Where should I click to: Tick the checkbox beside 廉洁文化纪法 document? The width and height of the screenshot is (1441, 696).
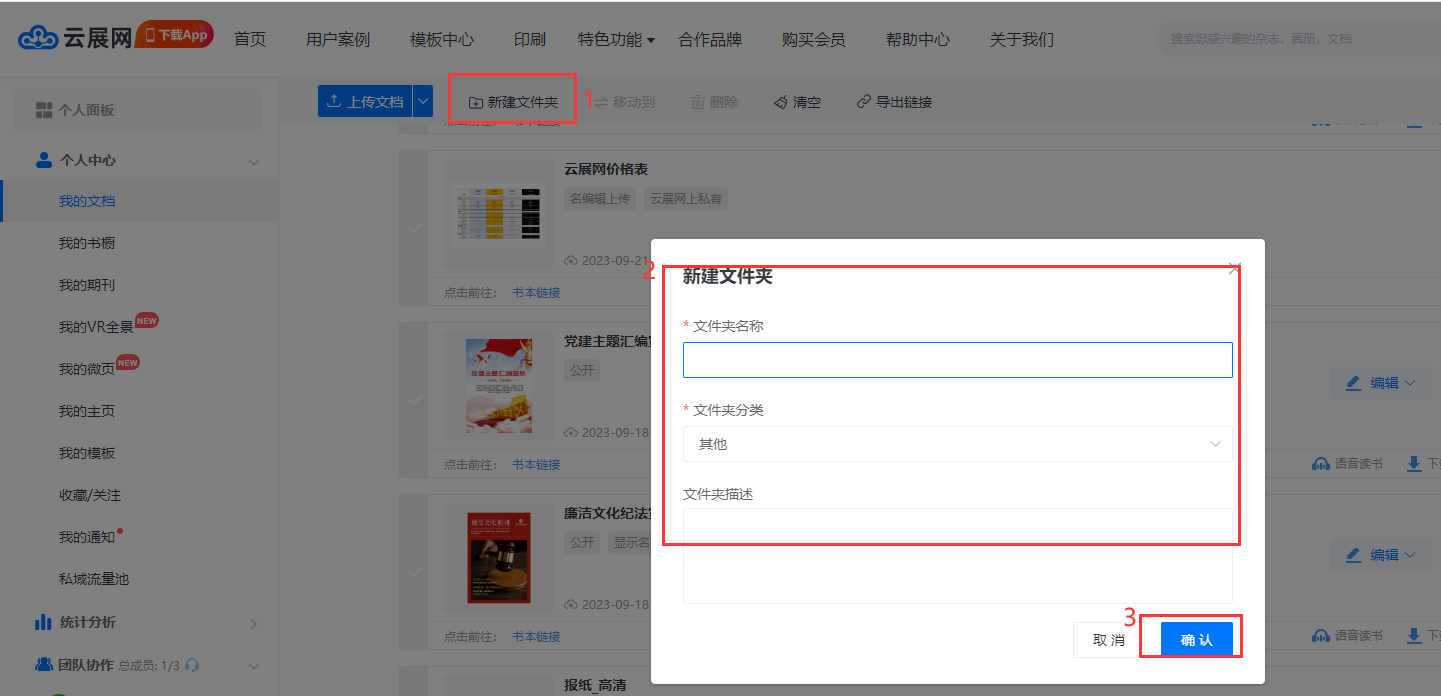coord(414,572)
